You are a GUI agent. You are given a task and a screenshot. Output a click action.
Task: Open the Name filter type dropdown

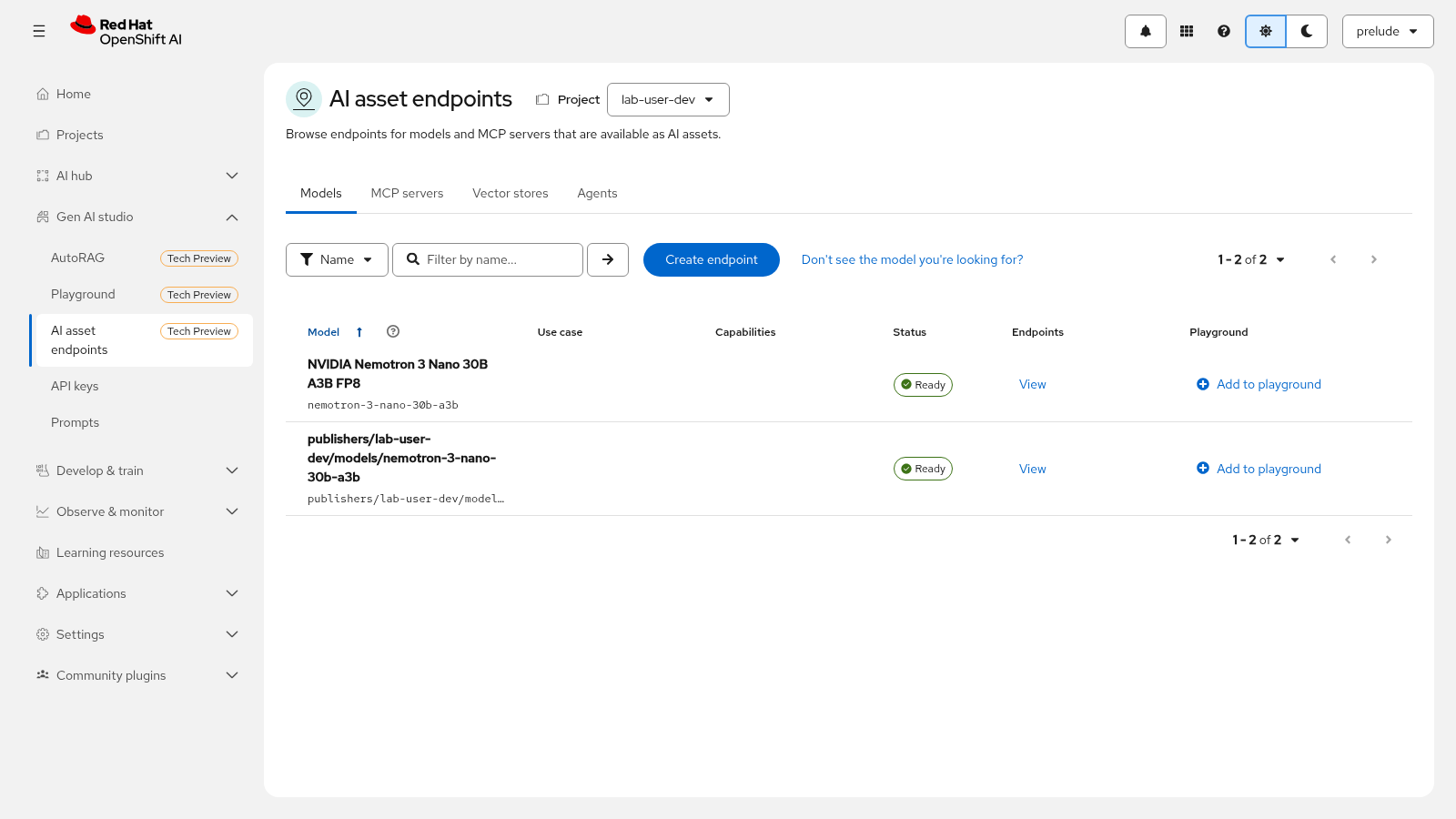pos(337,259)
